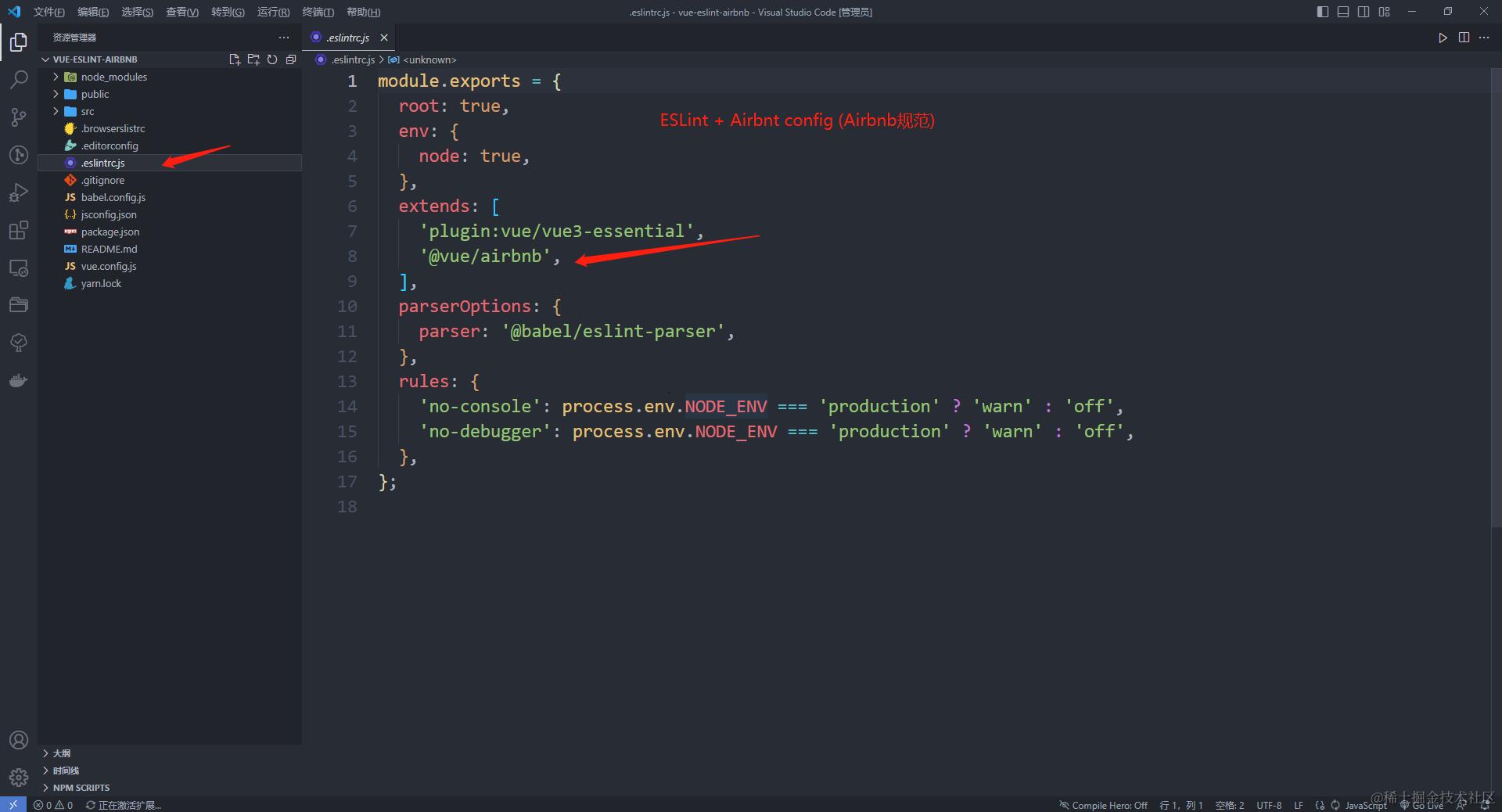Open the Git Graph circular icon view
The height and width of the screenshot is (812, 1502).
coord(19,155)
